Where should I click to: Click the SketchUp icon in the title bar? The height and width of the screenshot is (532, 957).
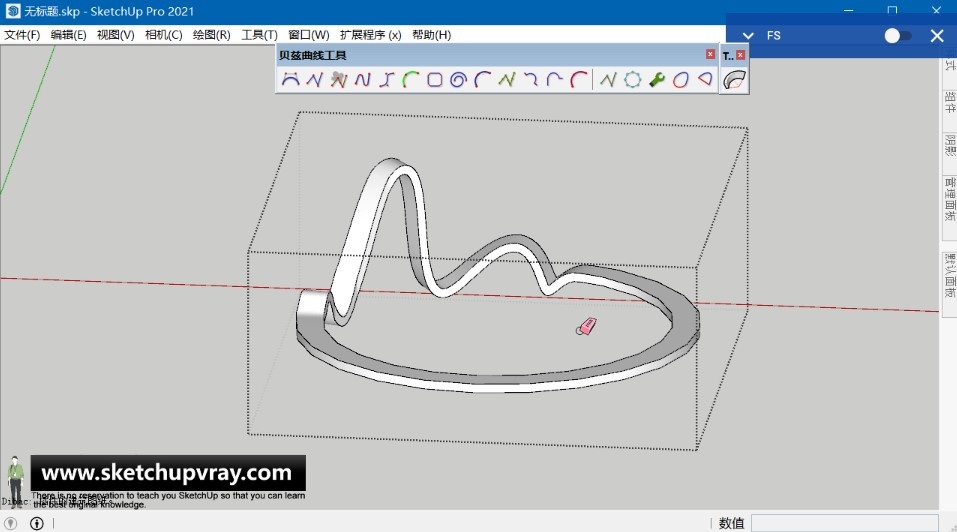[12, 11]
